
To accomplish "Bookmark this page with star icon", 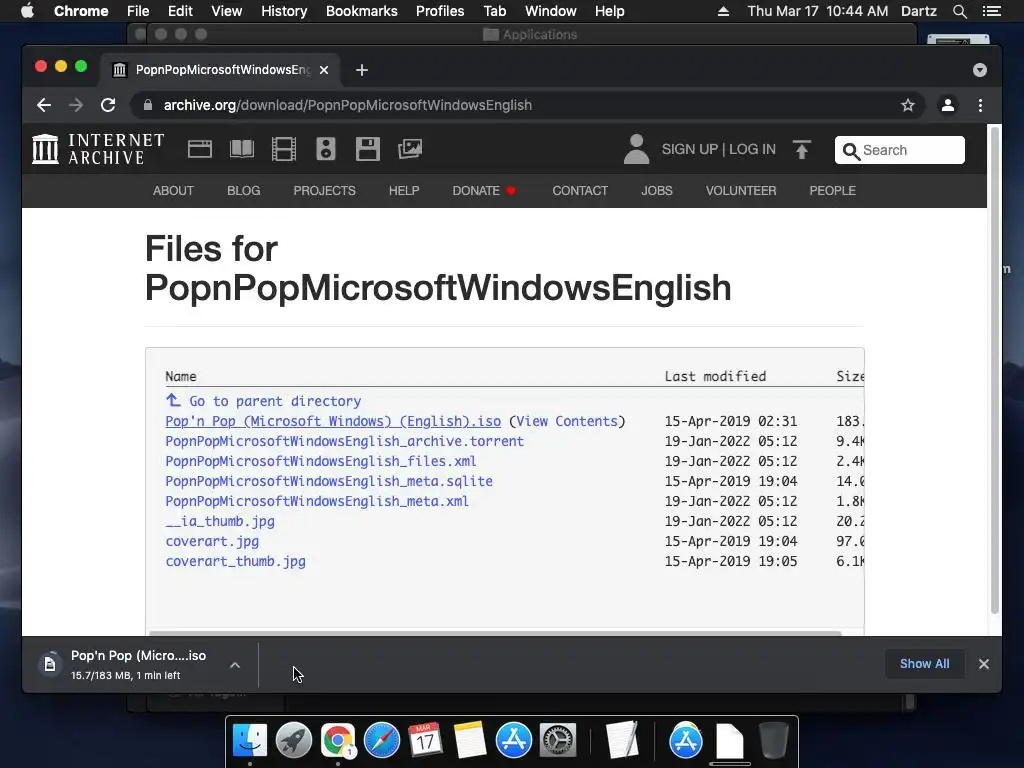I will (908, 105).
